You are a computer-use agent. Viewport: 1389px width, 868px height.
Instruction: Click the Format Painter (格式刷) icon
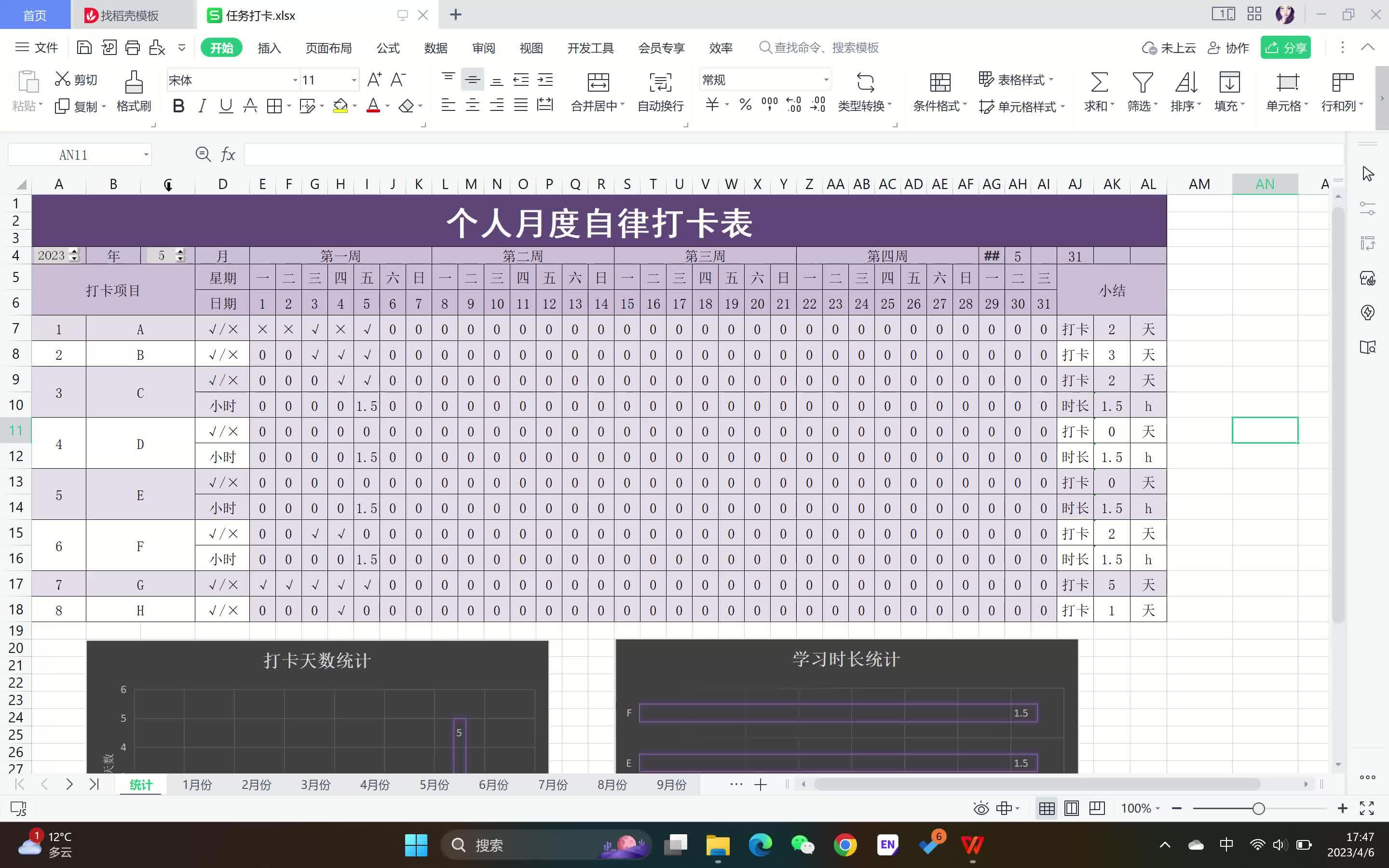point(134,82)
